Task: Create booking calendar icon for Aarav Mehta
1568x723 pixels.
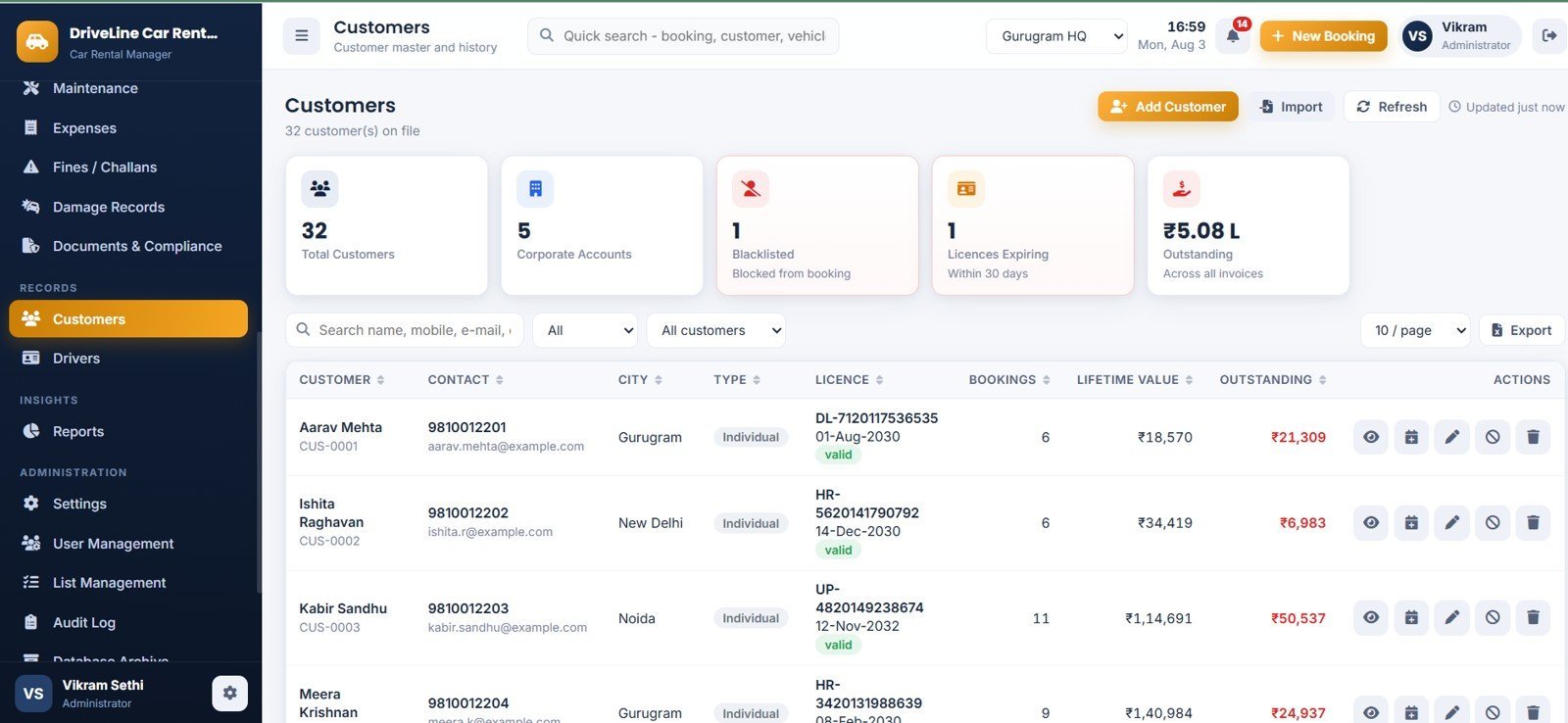Action: [1411, 437]
